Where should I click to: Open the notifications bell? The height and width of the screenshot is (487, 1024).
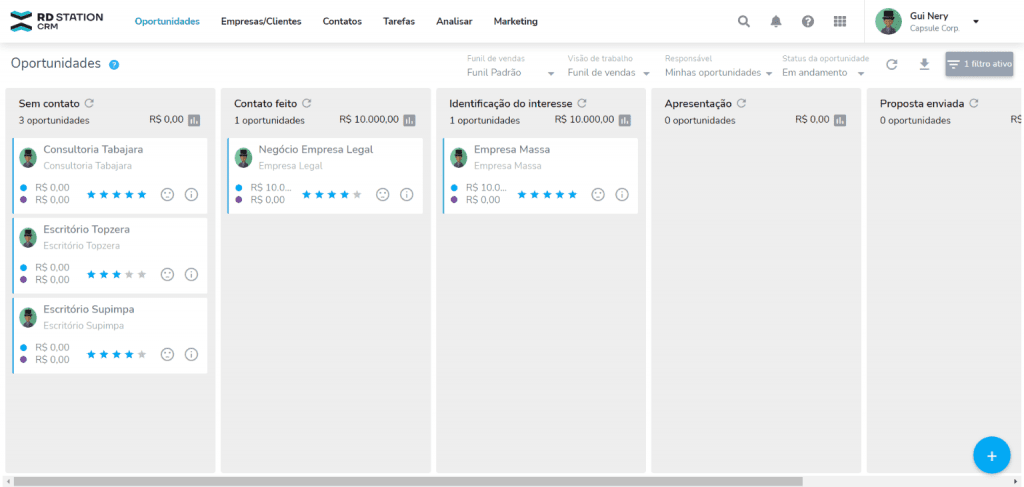pos(776,21)
